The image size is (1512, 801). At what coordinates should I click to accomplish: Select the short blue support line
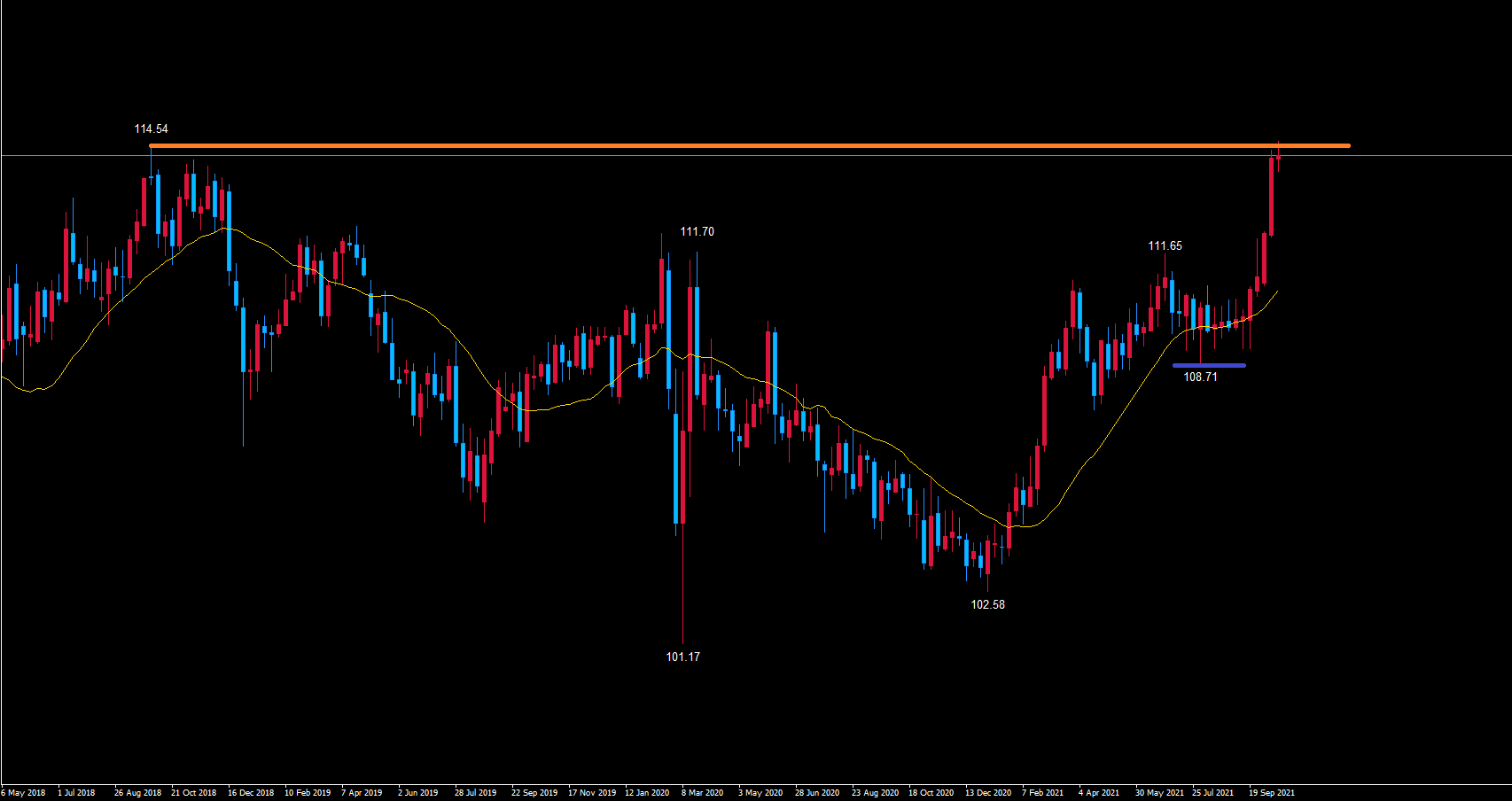1209,365
